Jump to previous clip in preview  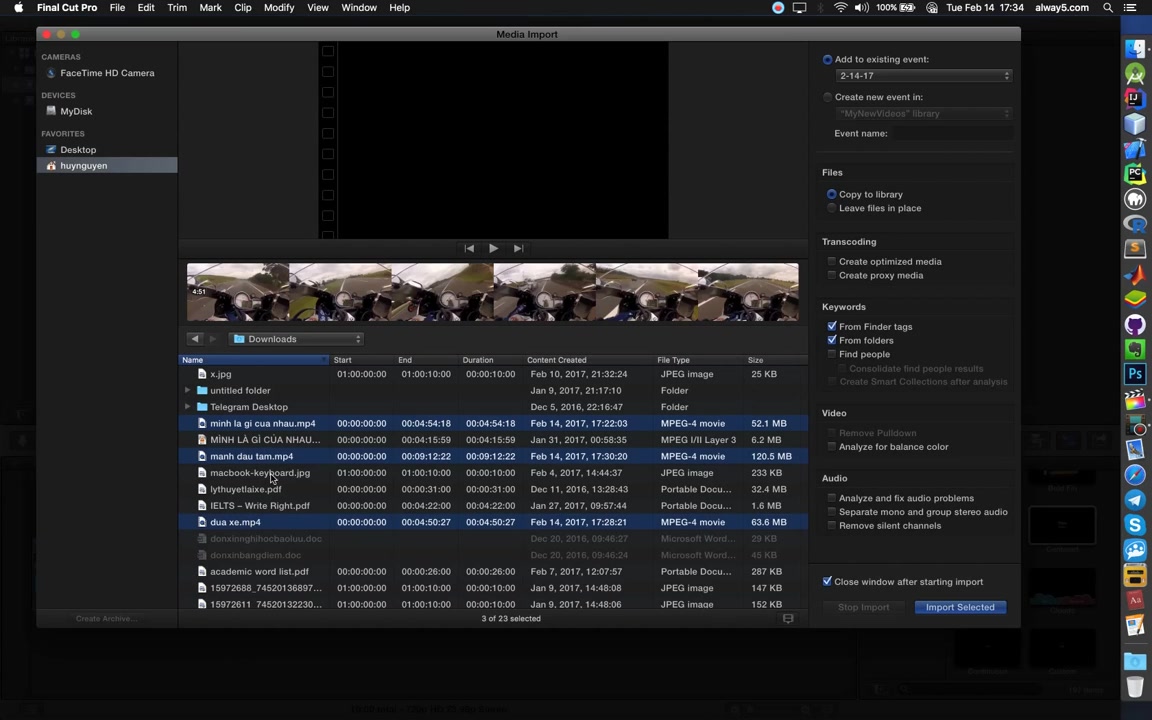469,248
